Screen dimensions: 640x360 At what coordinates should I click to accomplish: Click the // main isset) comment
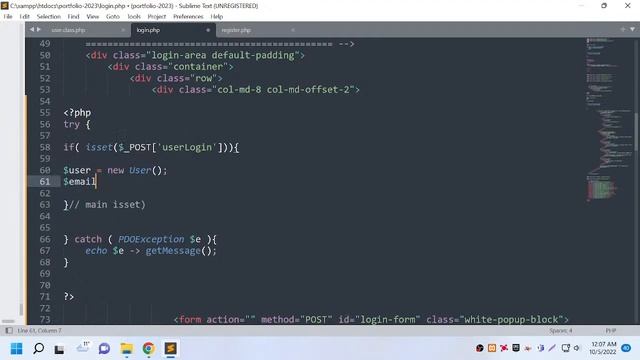[107, 204]
